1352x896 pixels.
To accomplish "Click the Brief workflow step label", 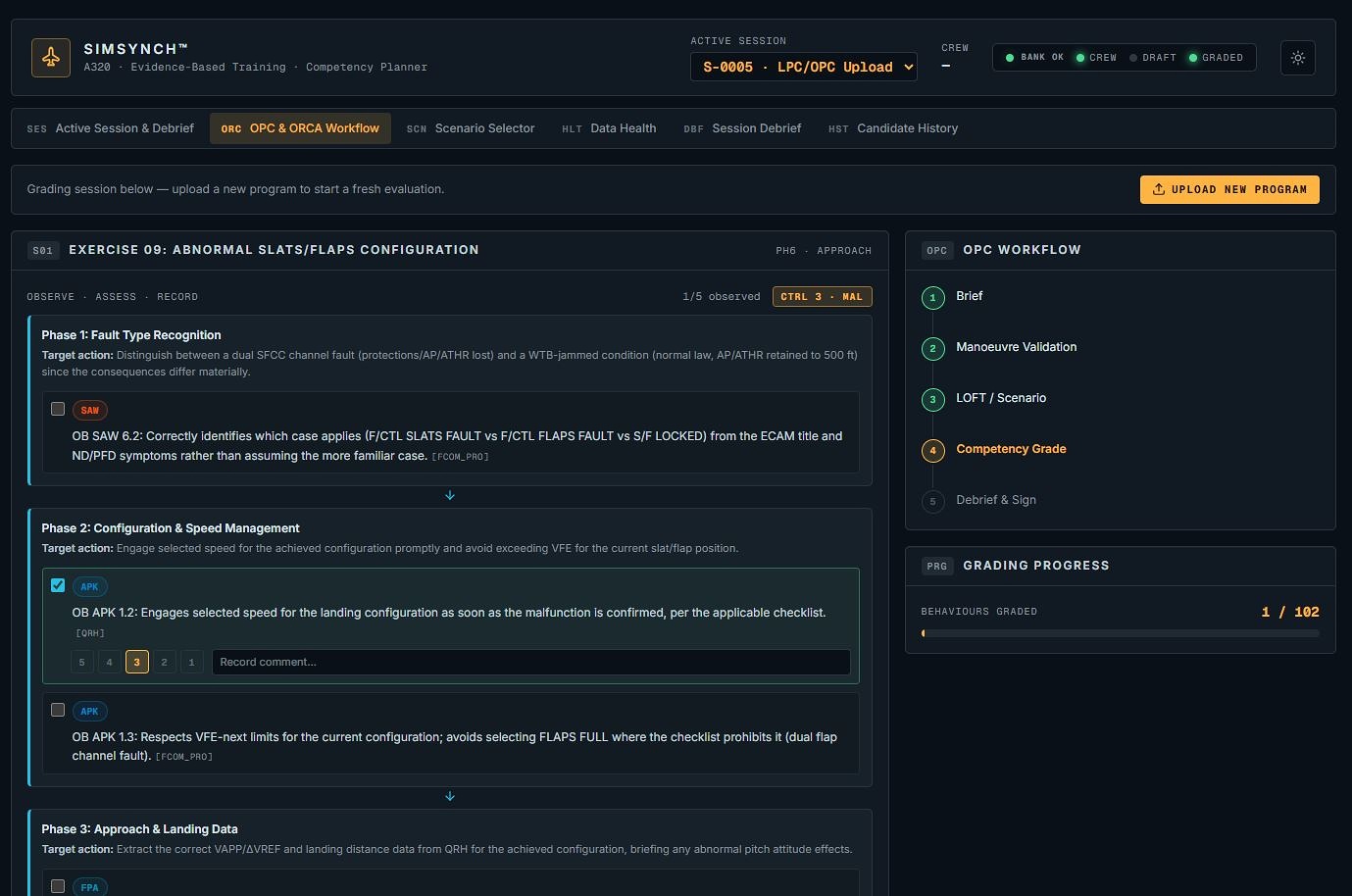I will click(x=970, y=296).
